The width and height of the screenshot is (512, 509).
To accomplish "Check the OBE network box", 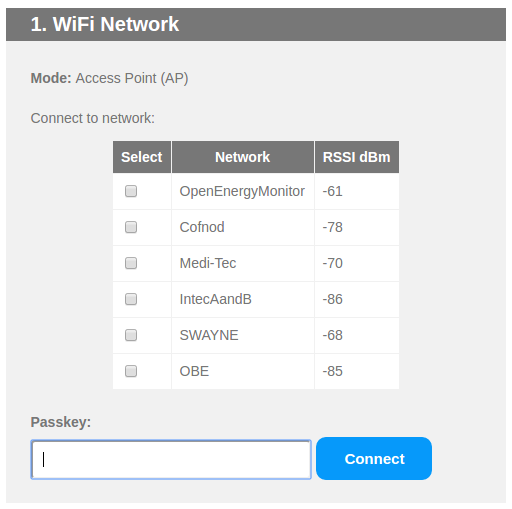I will (x=131, y=371).
